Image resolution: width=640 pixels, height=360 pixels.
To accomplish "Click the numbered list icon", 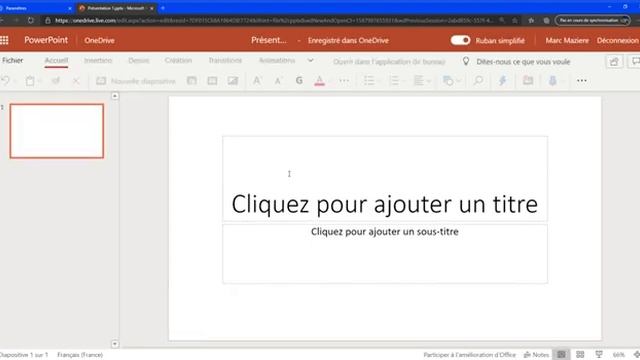I will tap(394, 81).
